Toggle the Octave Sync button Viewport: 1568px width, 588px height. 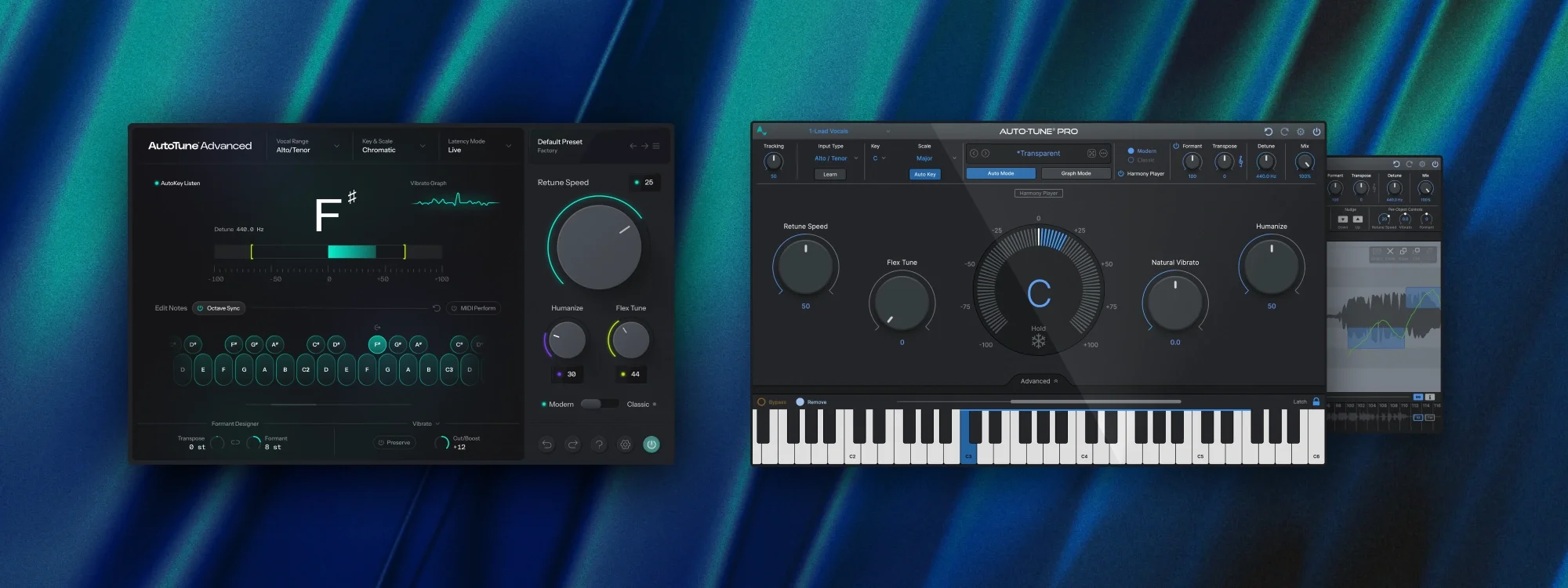coord(219,308)
